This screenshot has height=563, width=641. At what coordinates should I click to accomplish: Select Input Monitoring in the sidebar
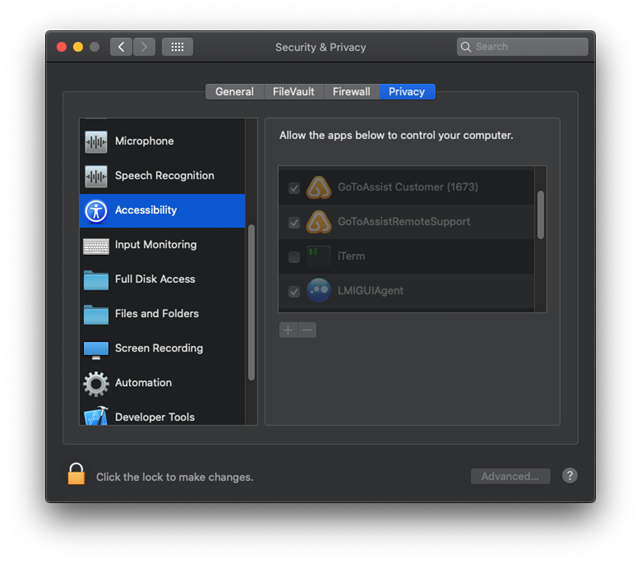[162, 245]
